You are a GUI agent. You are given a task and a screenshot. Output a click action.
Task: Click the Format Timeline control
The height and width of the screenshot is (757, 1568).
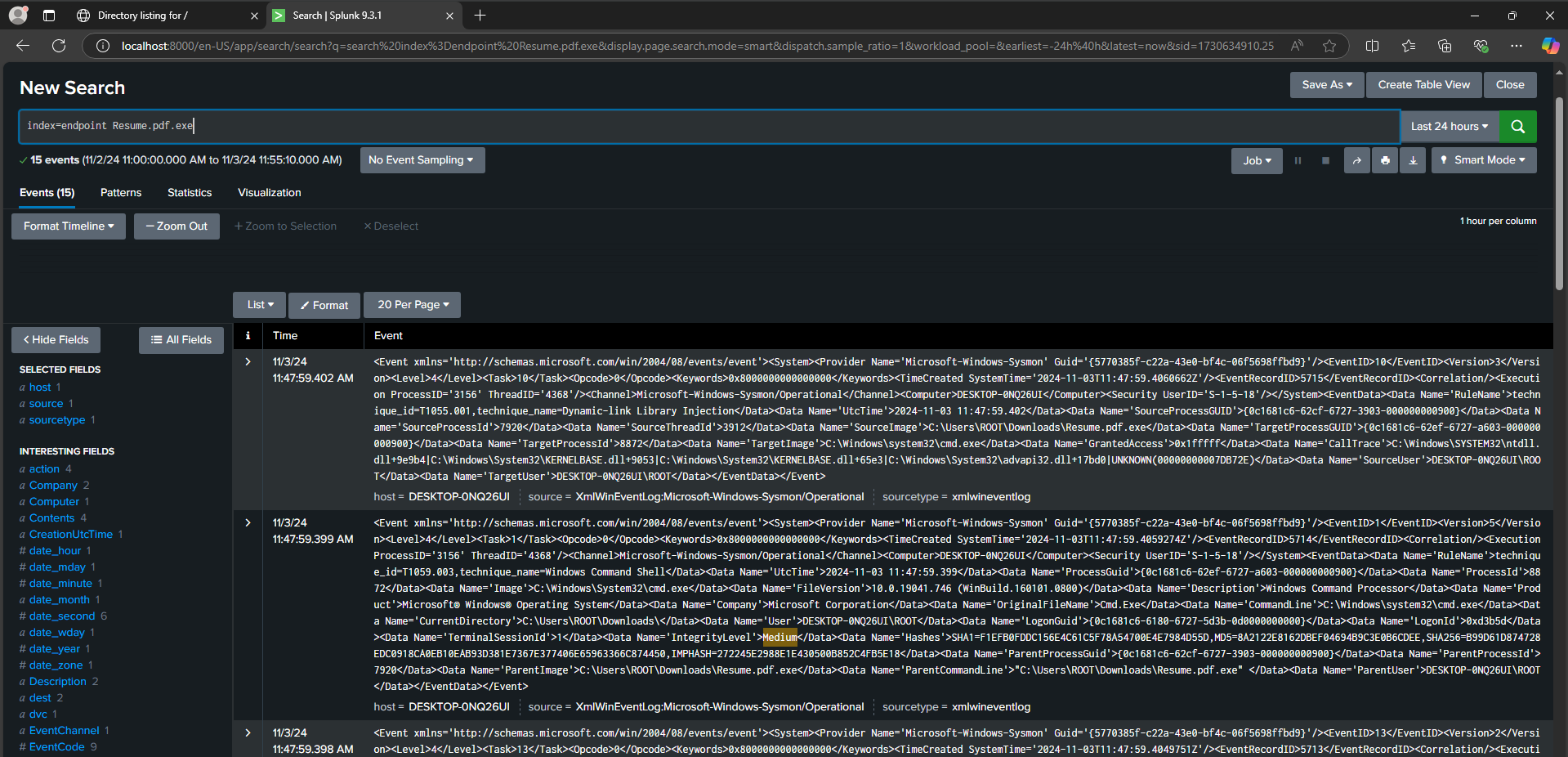point(68,226)
